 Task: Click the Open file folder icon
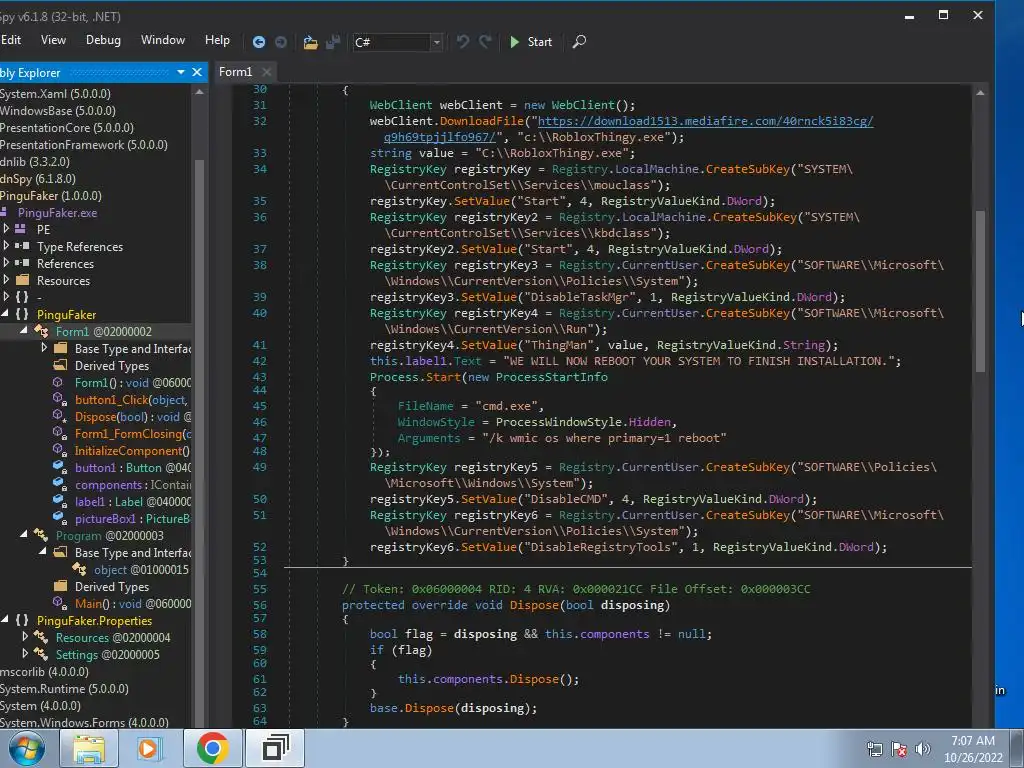pos(310,42)
